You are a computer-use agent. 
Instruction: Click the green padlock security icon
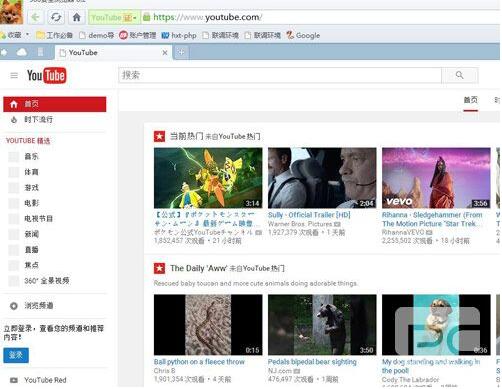pos(146,17)
